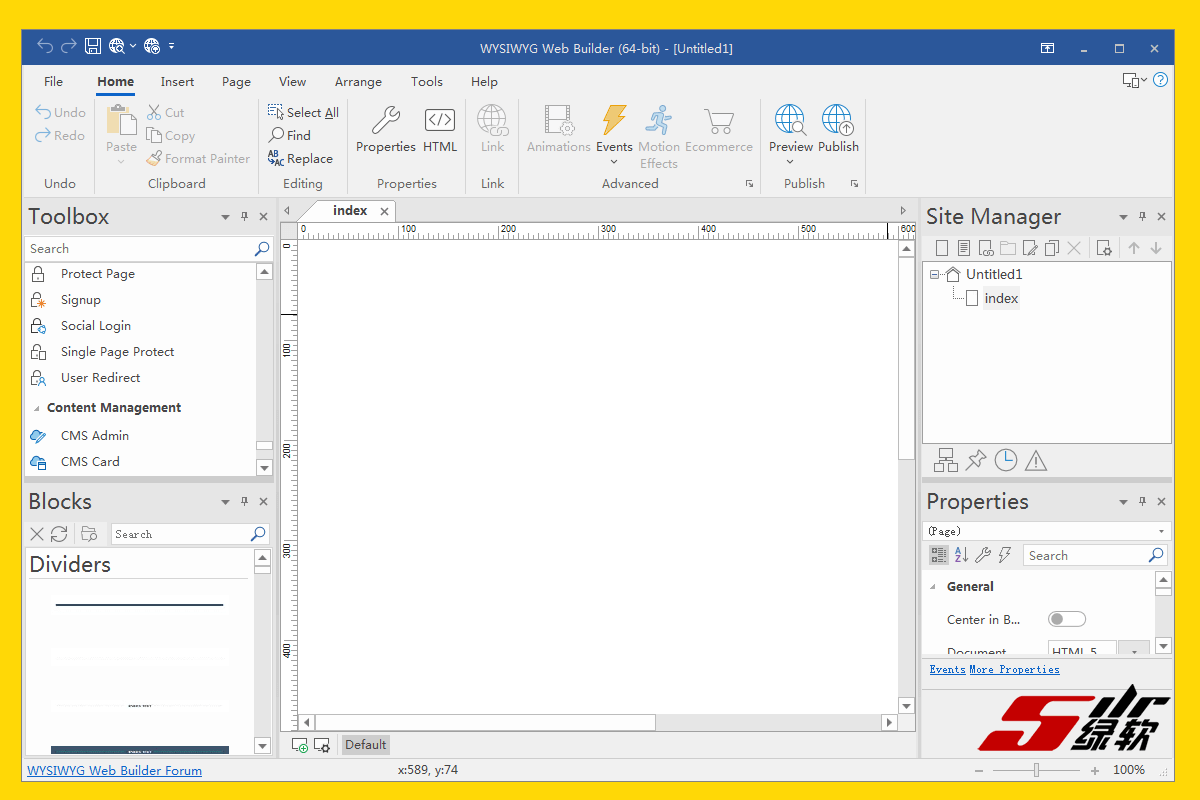Toggle categorized view in Properties panel

click(x=938, y=555)
